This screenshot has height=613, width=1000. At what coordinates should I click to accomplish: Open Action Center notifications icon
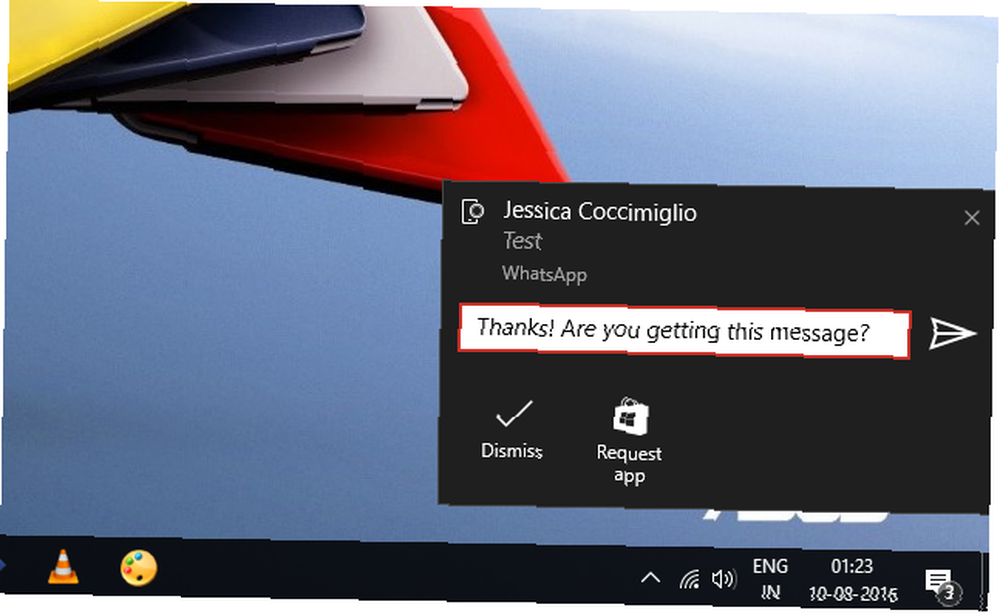click(x=942, y=585)
